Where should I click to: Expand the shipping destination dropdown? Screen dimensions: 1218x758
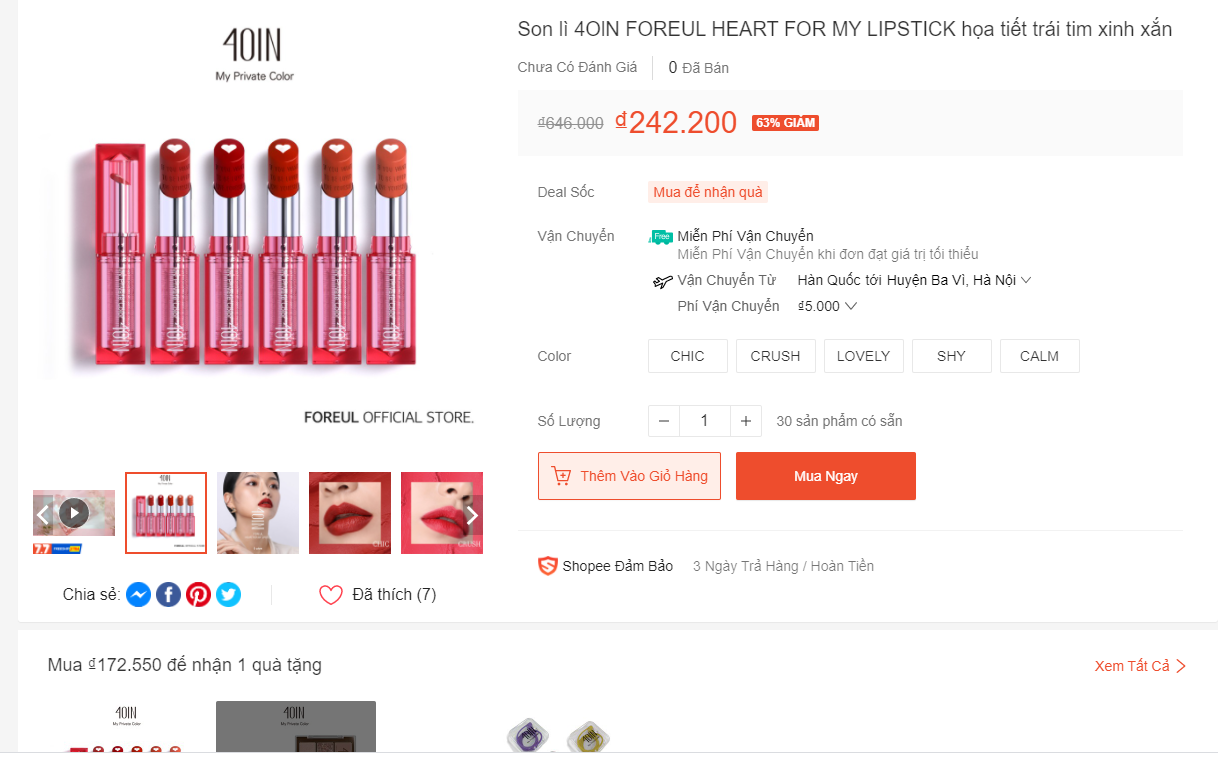coord(1025,281)
